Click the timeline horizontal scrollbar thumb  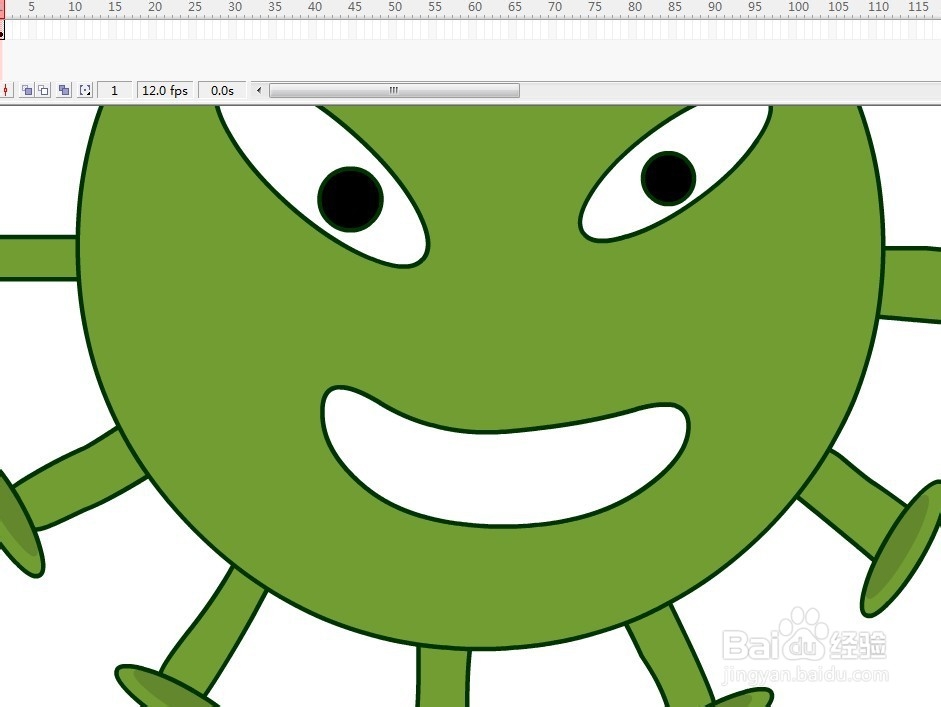click(394, 91)
